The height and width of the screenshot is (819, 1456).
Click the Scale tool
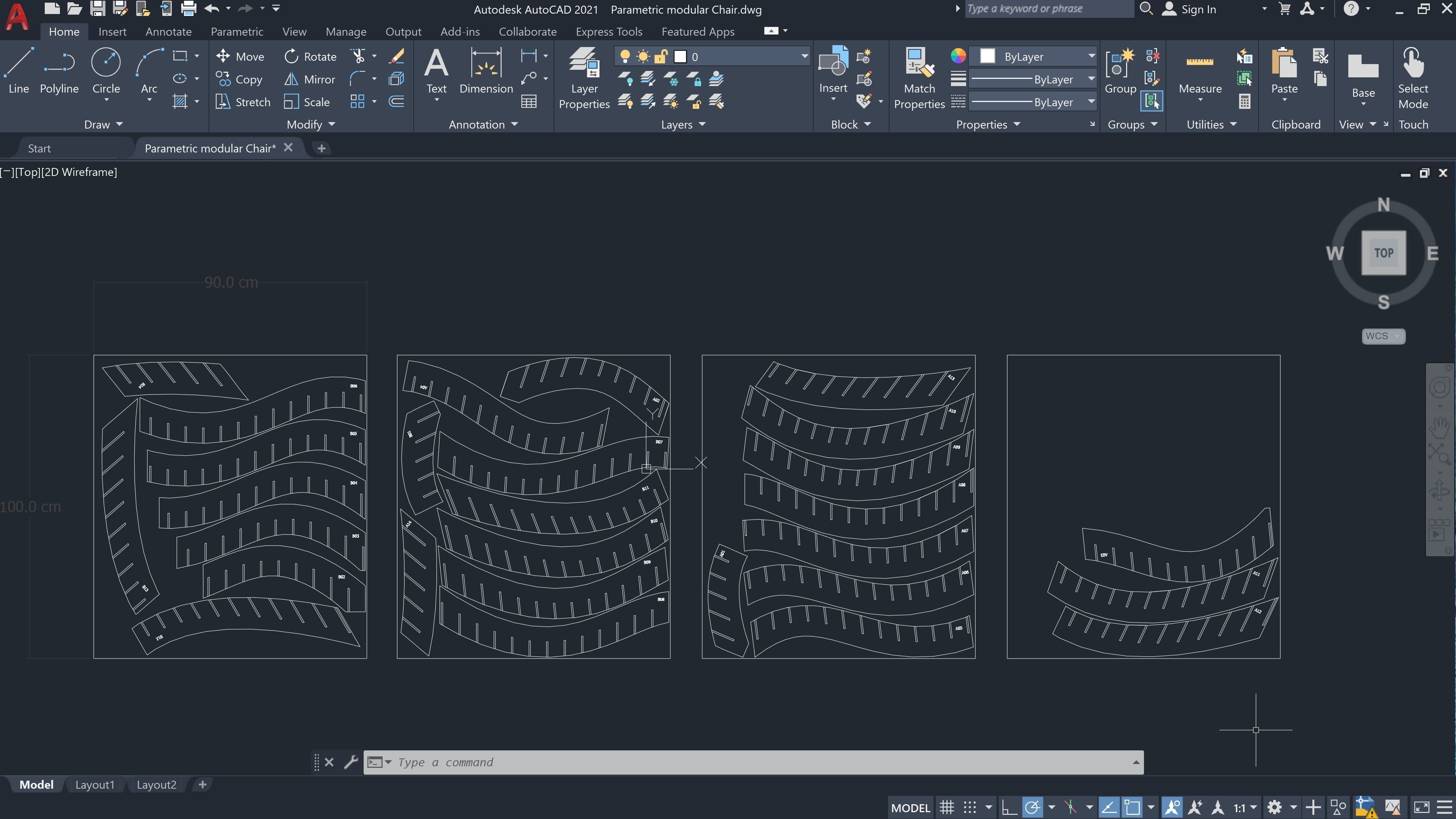point(306,102)
